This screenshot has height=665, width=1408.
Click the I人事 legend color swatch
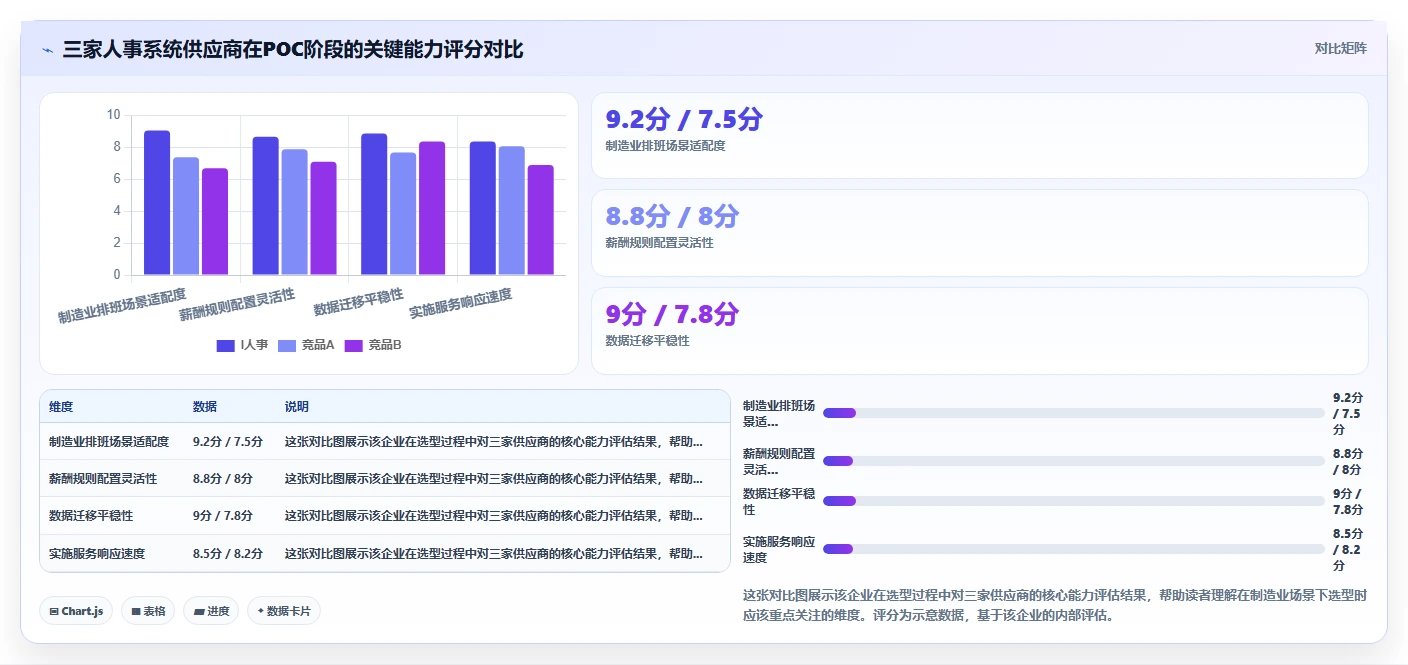pos(226,345)
